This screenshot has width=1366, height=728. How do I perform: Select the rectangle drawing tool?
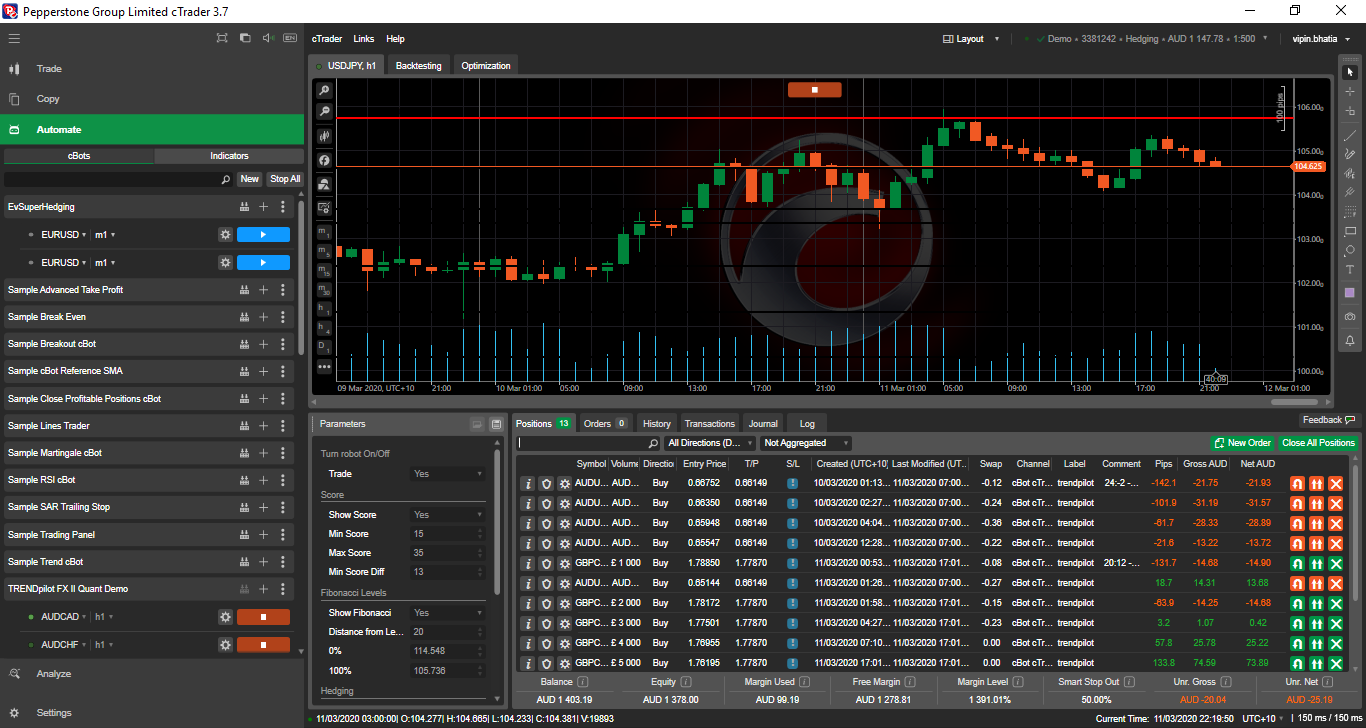coord(1350,231)
